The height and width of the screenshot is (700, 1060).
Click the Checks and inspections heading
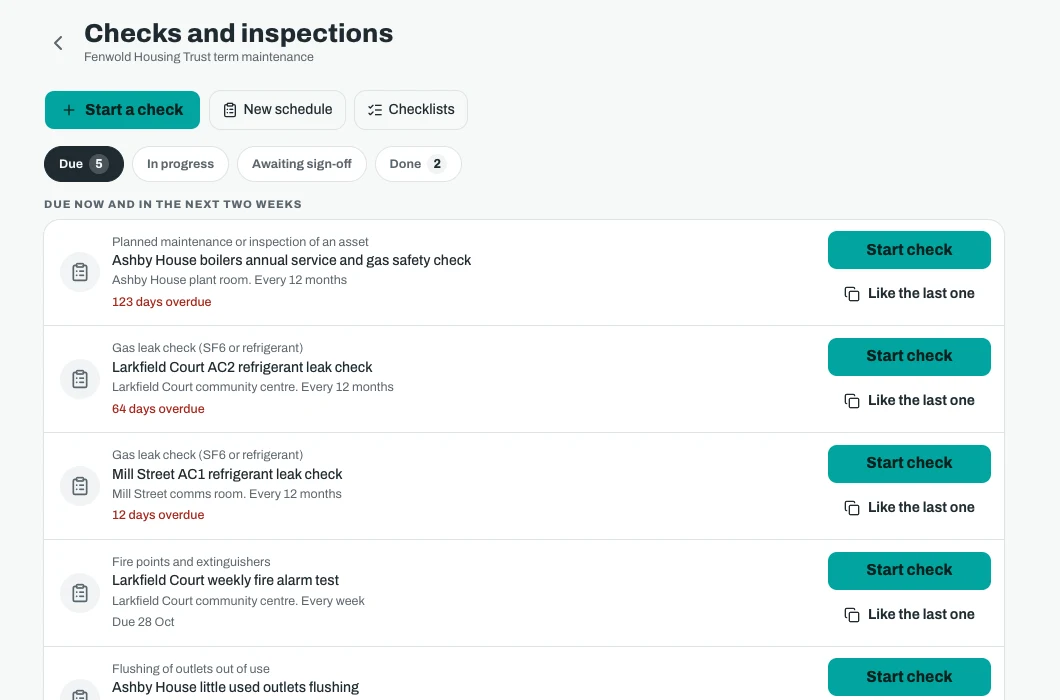[239, 33]
